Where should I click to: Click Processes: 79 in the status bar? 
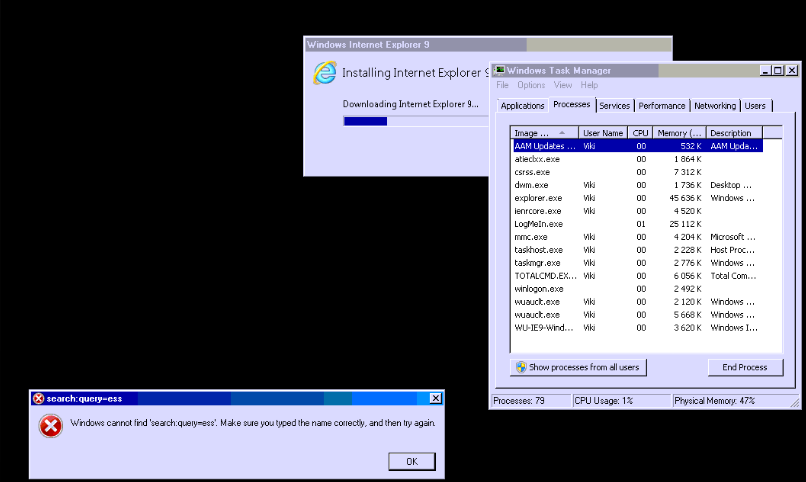(x=531, y=401)
